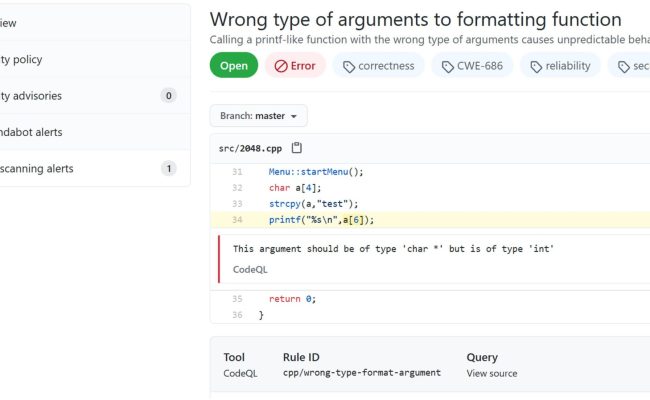Click the green Open status badge
Image resolution: width=650 pixels, height=400 pixels.
pyautogui.click(x=234, y=65)
